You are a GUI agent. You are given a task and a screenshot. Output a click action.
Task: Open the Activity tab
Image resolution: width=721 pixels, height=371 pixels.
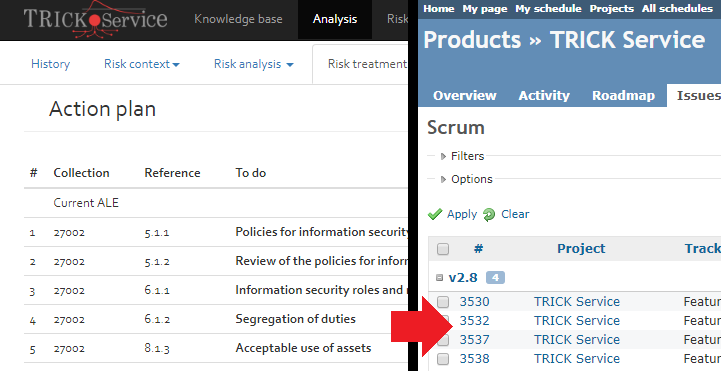[x=544, y=95]
